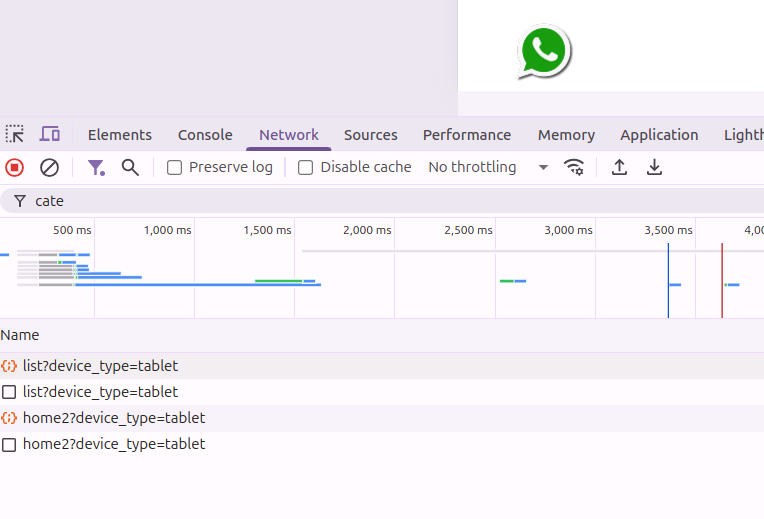The height and width of the screenshot is (519, 764).
Task: Click the 1,000 ms timeline label
Action: tap(167, 230)
